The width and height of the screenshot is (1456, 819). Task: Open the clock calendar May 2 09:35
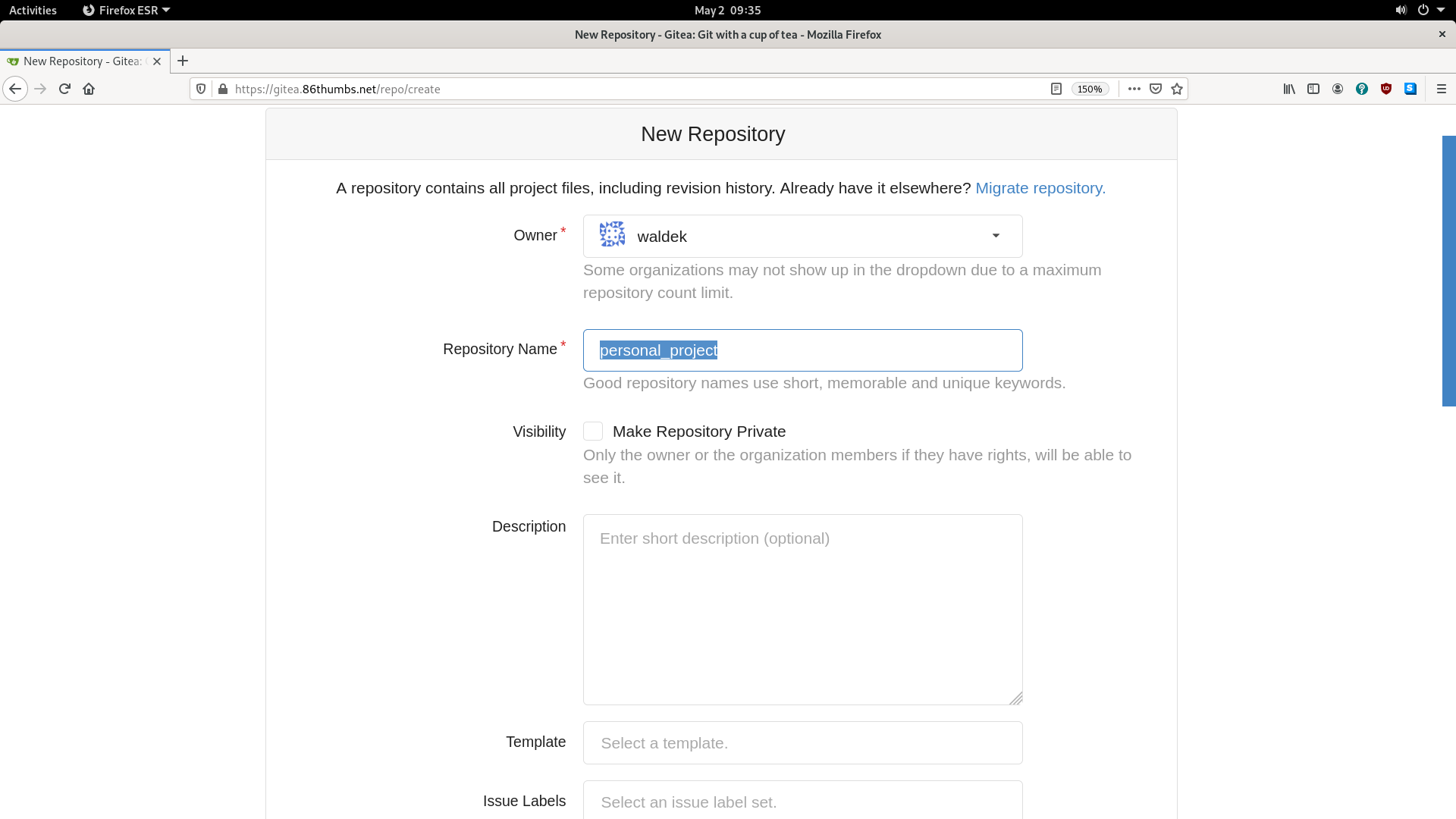click(727, 10)
